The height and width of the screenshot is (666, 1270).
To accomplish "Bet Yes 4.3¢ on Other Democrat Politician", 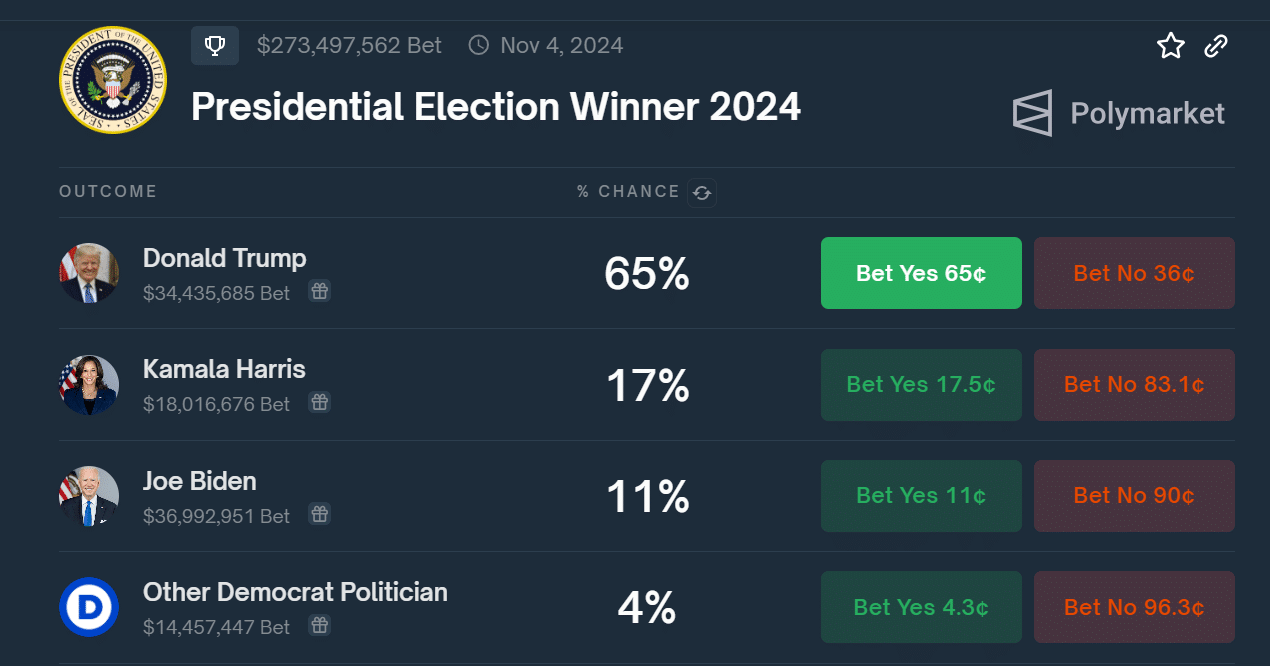I will coord(921,607).
